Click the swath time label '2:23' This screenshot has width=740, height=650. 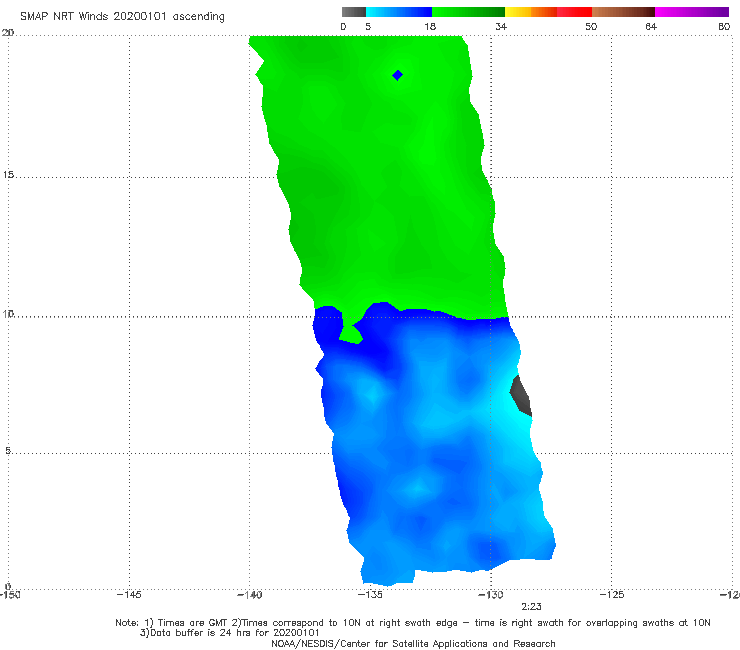(531, 607)
